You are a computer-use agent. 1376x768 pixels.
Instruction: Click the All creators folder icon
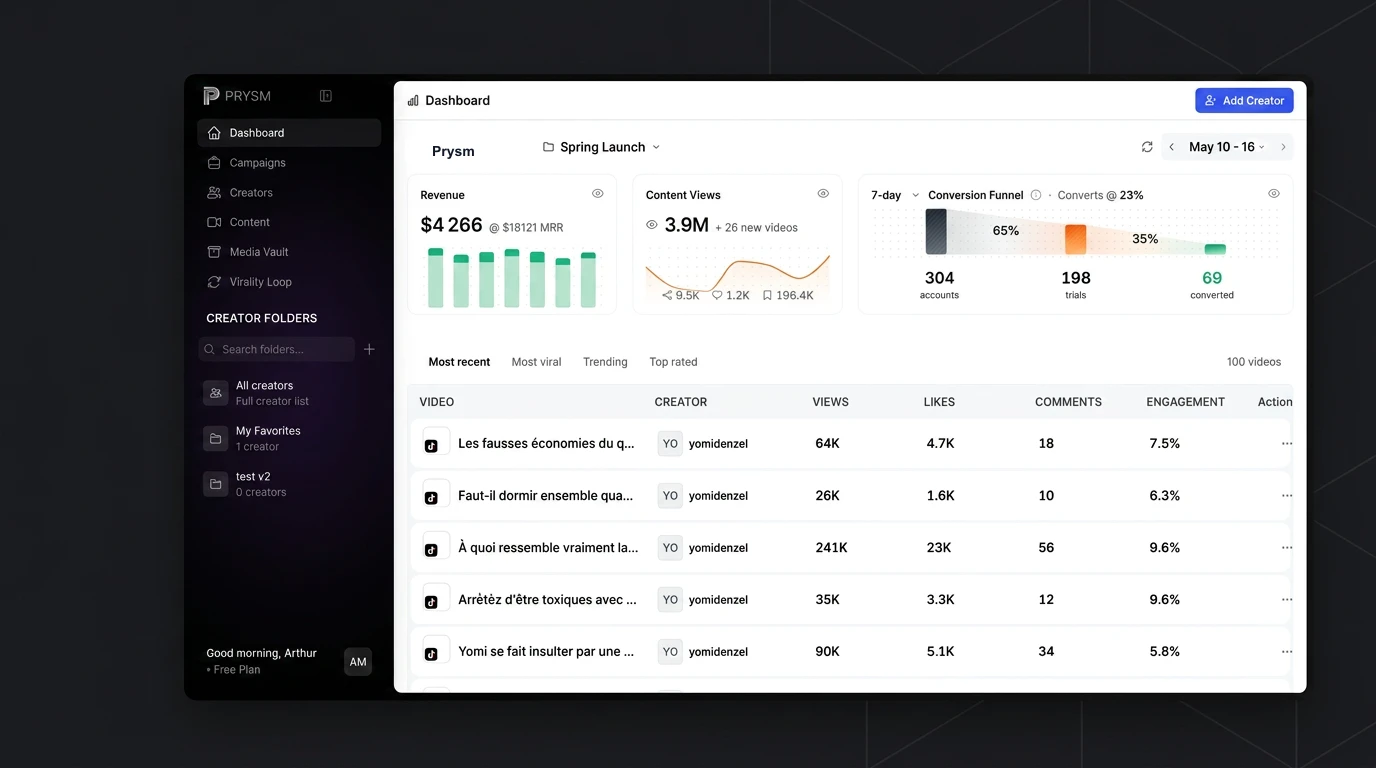point(215,393)
